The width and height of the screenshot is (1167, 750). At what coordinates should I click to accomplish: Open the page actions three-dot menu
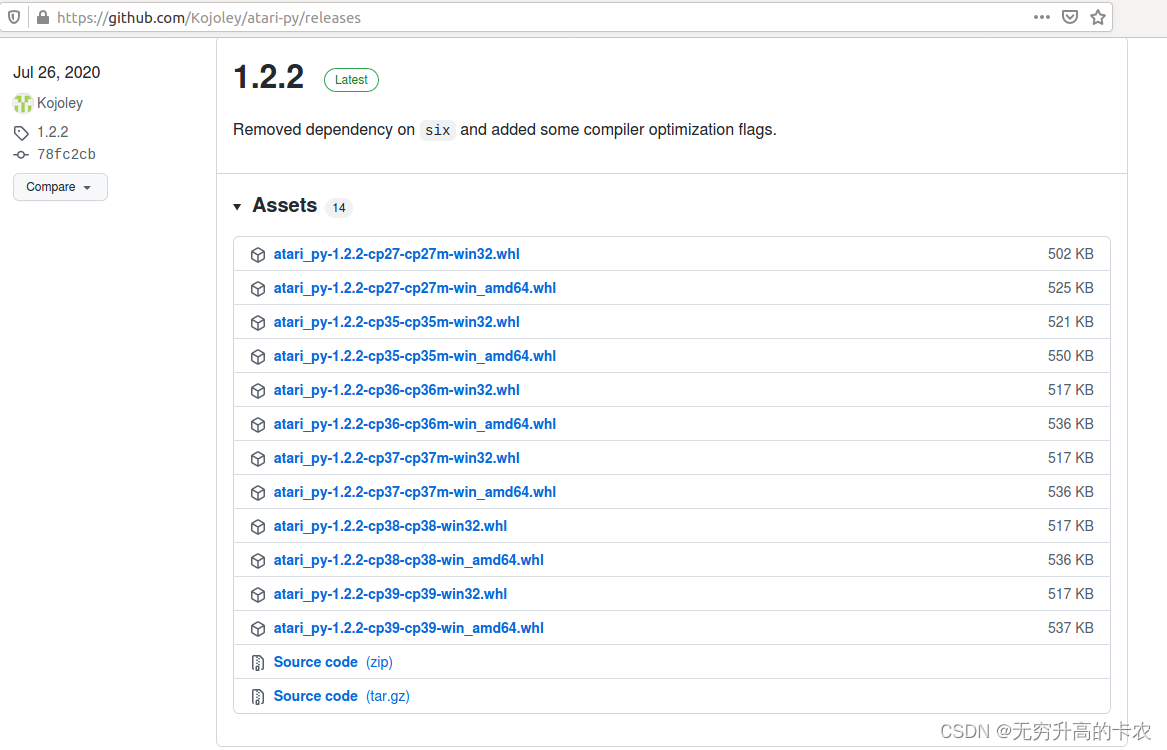click(x=1042, y=17)
